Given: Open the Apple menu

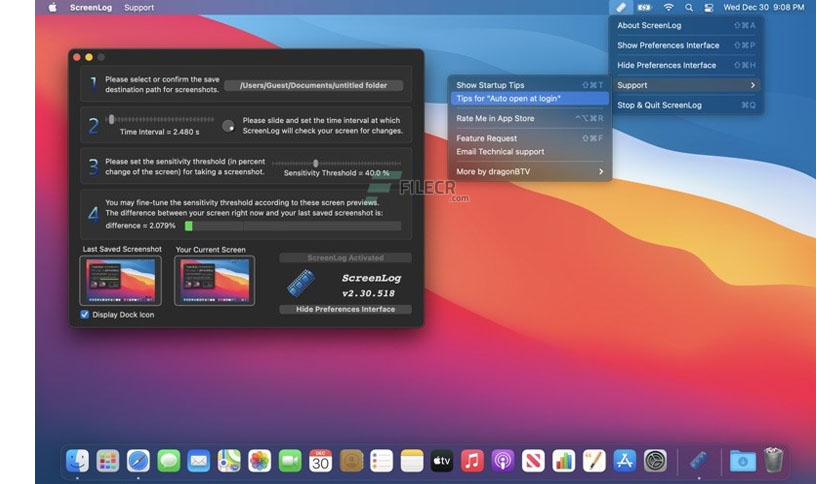Looking at the screenshot, I should click(x=52, y=7).
